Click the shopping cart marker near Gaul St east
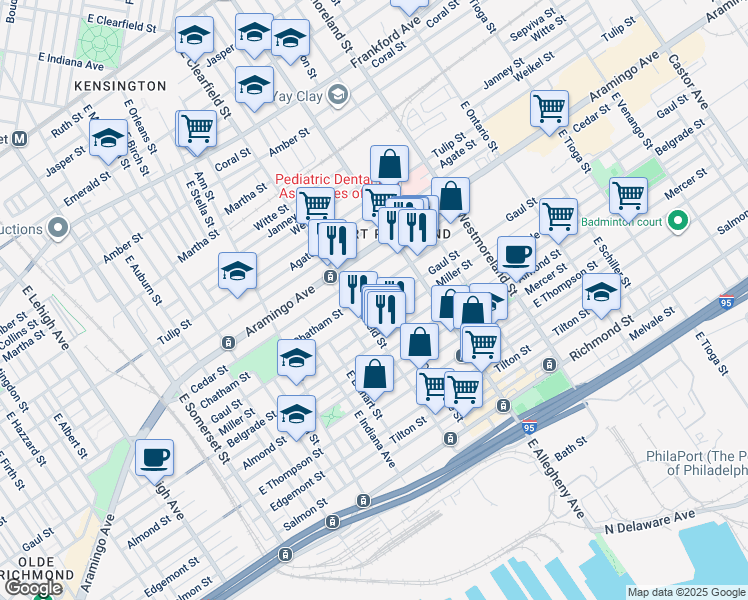748x600 pixels. (559, 218)
